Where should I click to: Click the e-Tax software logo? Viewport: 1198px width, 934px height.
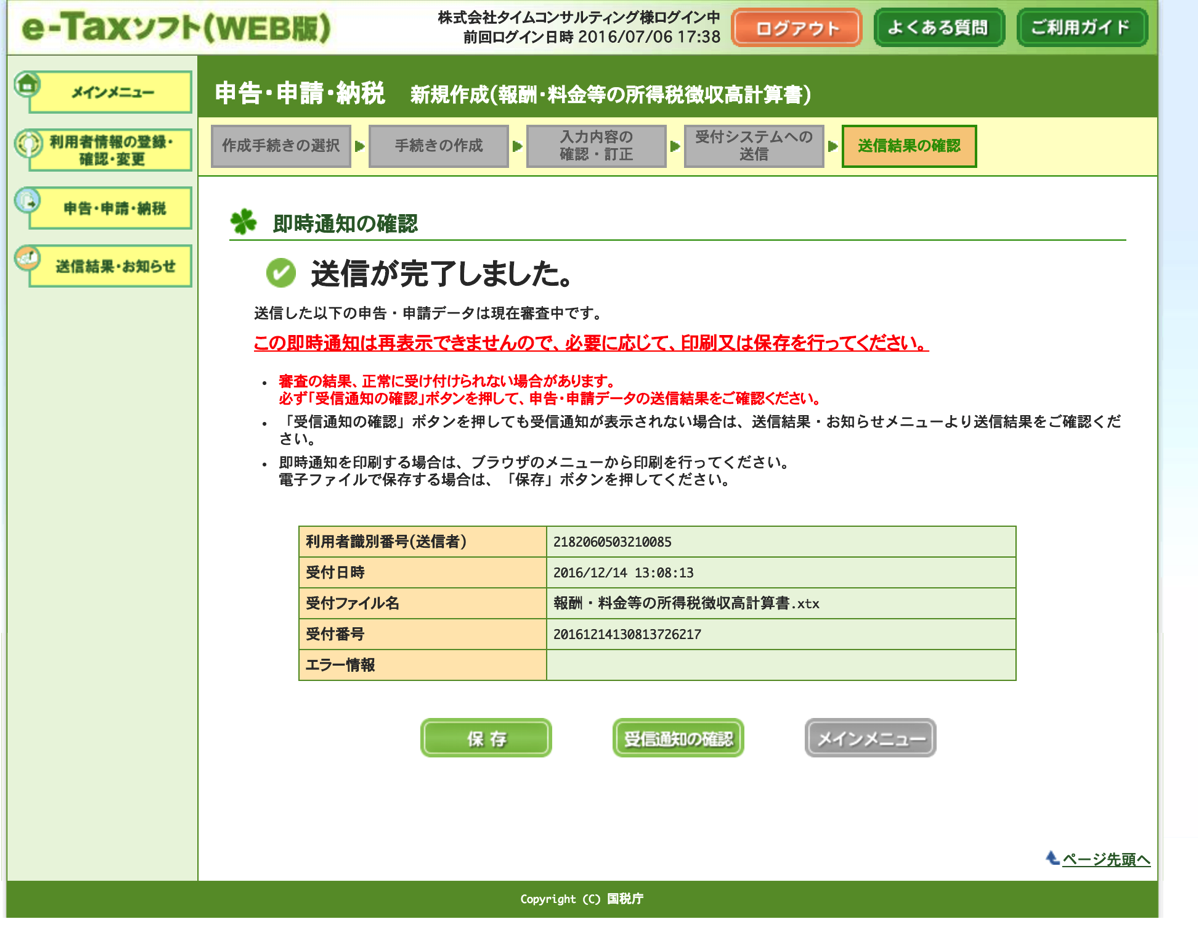point(175,28)
